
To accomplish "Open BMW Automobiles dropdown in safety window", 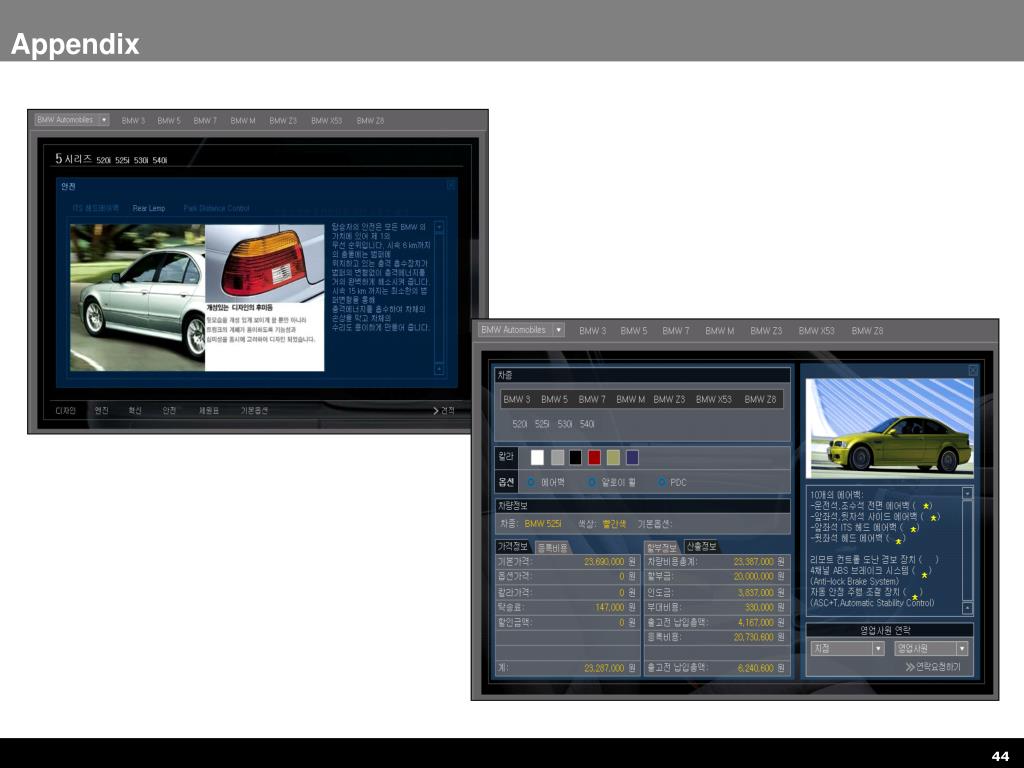I will [72, 120].
